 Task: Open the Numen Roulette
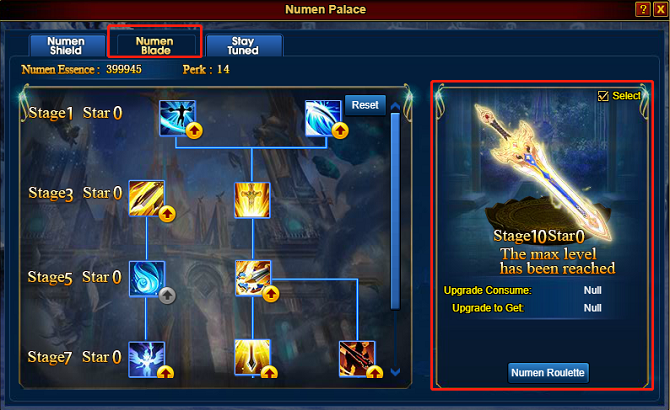pos(548,373)
